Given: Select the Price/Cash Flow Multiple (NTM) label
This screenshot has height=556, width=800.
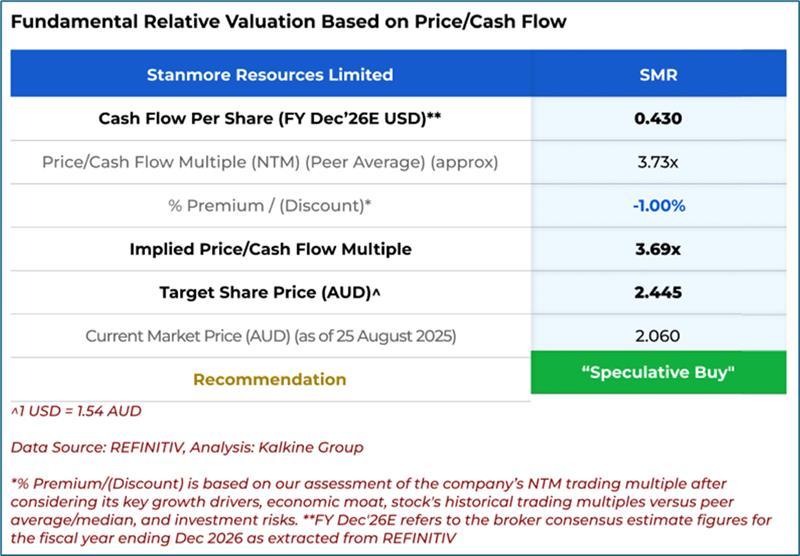Looking at the screenshot, I should tap(270, 161).
